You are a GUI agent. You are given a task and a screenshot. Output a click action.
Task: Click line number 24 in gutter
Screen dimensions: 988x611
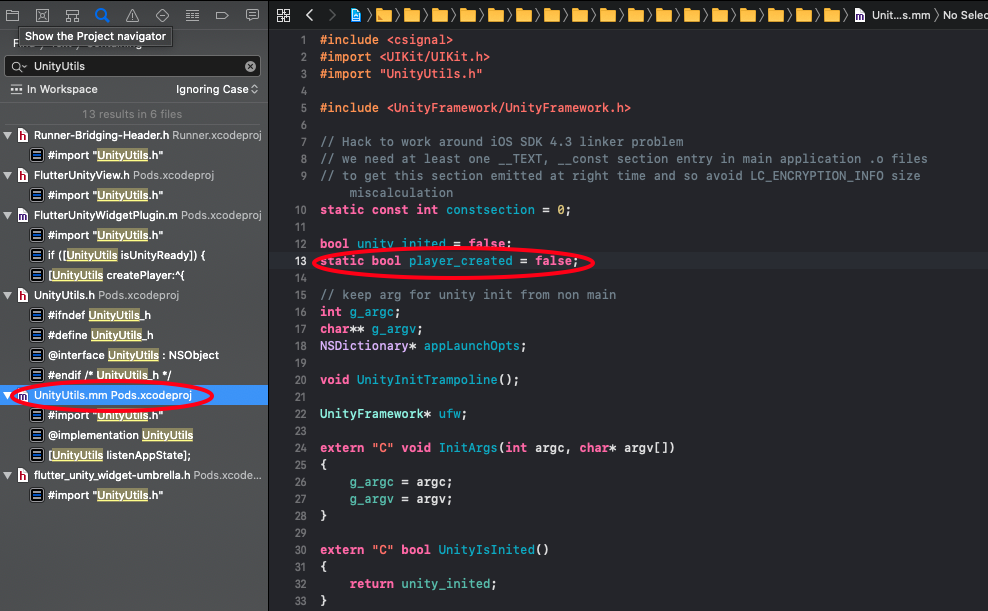pyautogui.click(x=301, y=448)
